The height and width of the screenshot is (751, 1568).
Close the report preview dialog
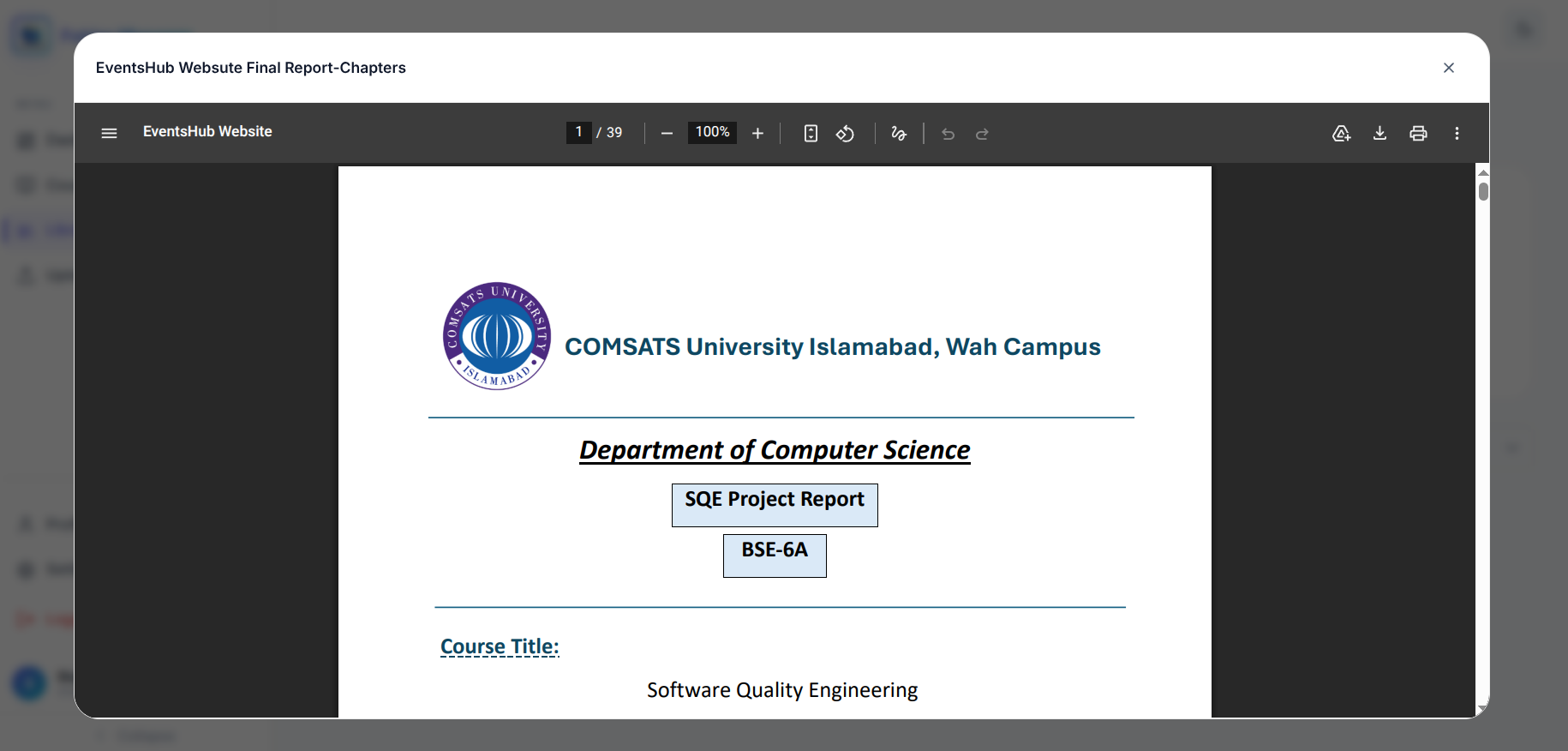coord(1449,68)
